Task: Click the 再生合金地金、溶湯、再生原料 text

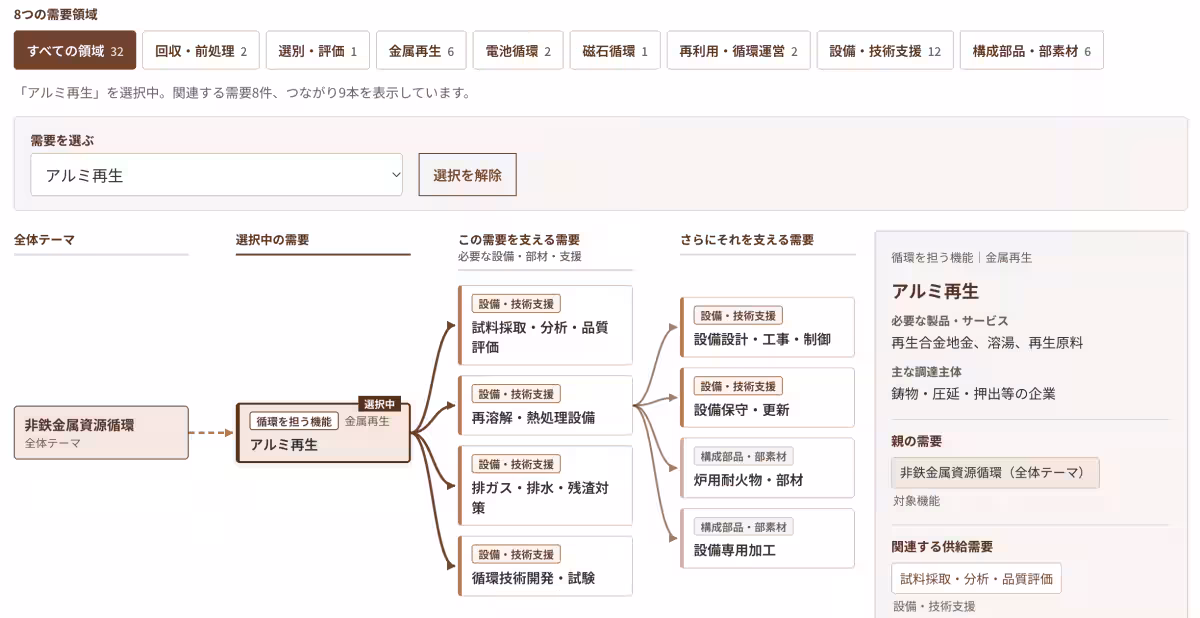Action: (987, 342)
